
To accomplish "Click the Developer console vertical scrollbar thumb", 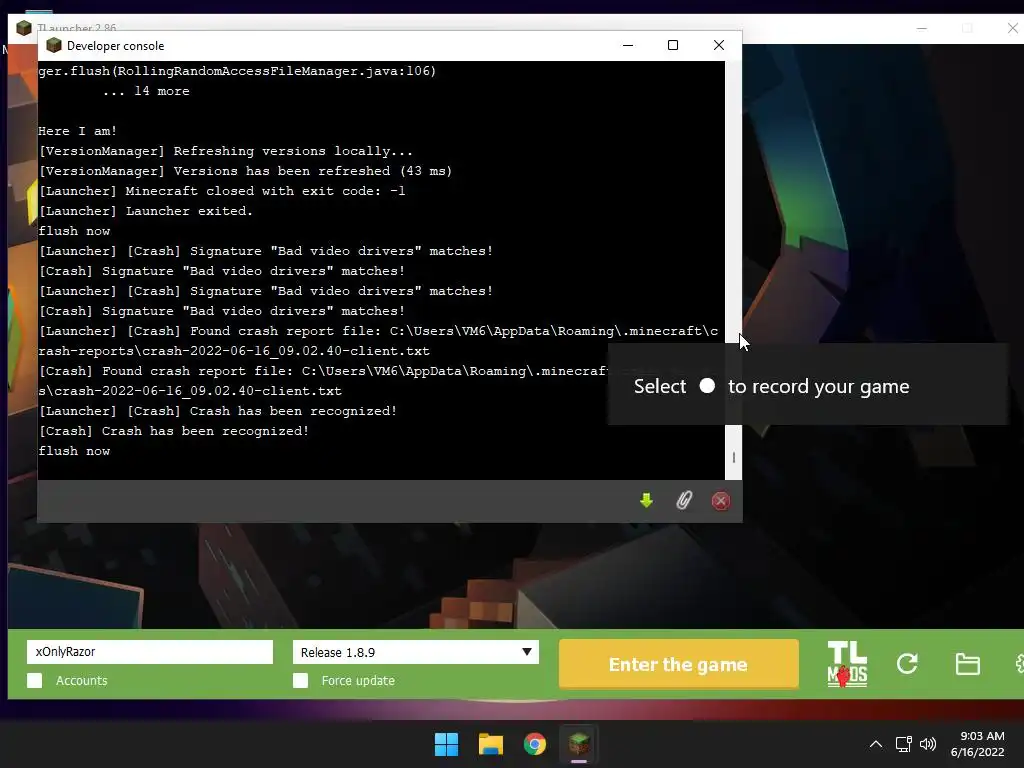I will (x=733, y=457).
